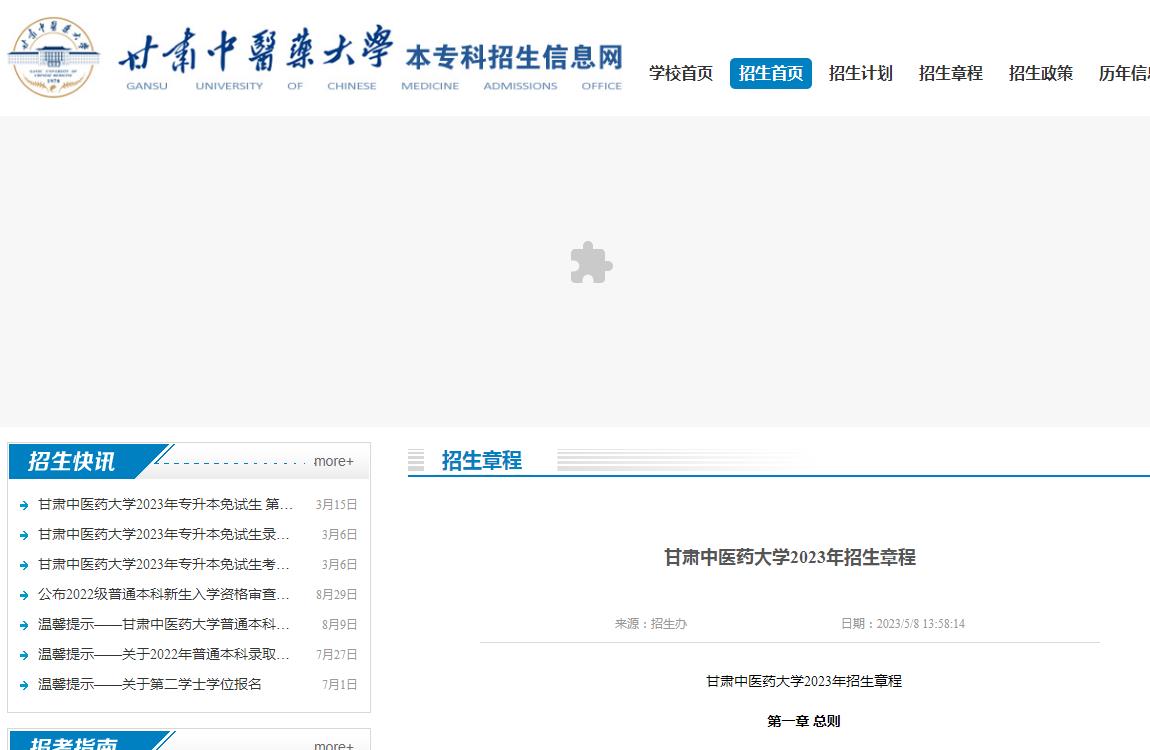Click the striped icon beside 招生章程 heading
The width and height of the screenshot is (1150, 750).
click(x=416, y=460)
